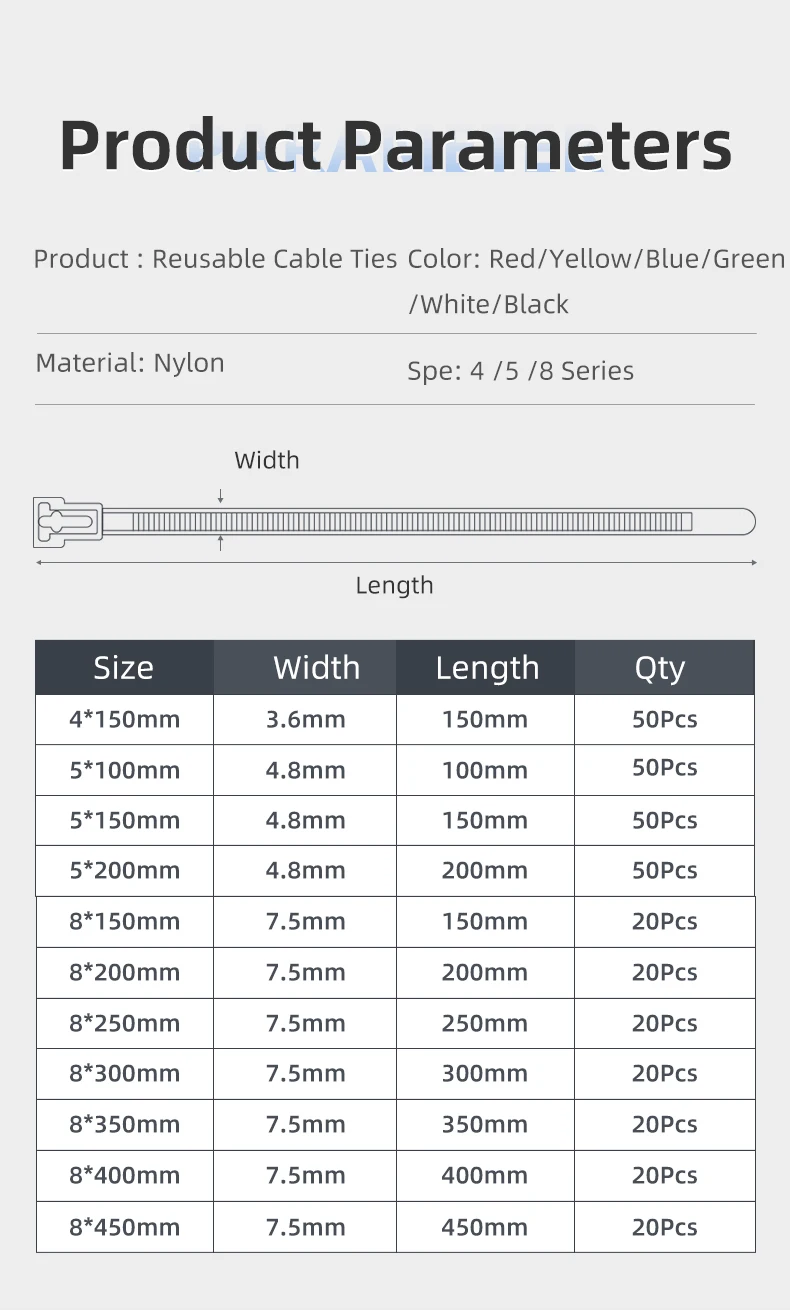790x1314 pixels.
Task: Click the 5*200mm size cell
Action: click(124, 871)
